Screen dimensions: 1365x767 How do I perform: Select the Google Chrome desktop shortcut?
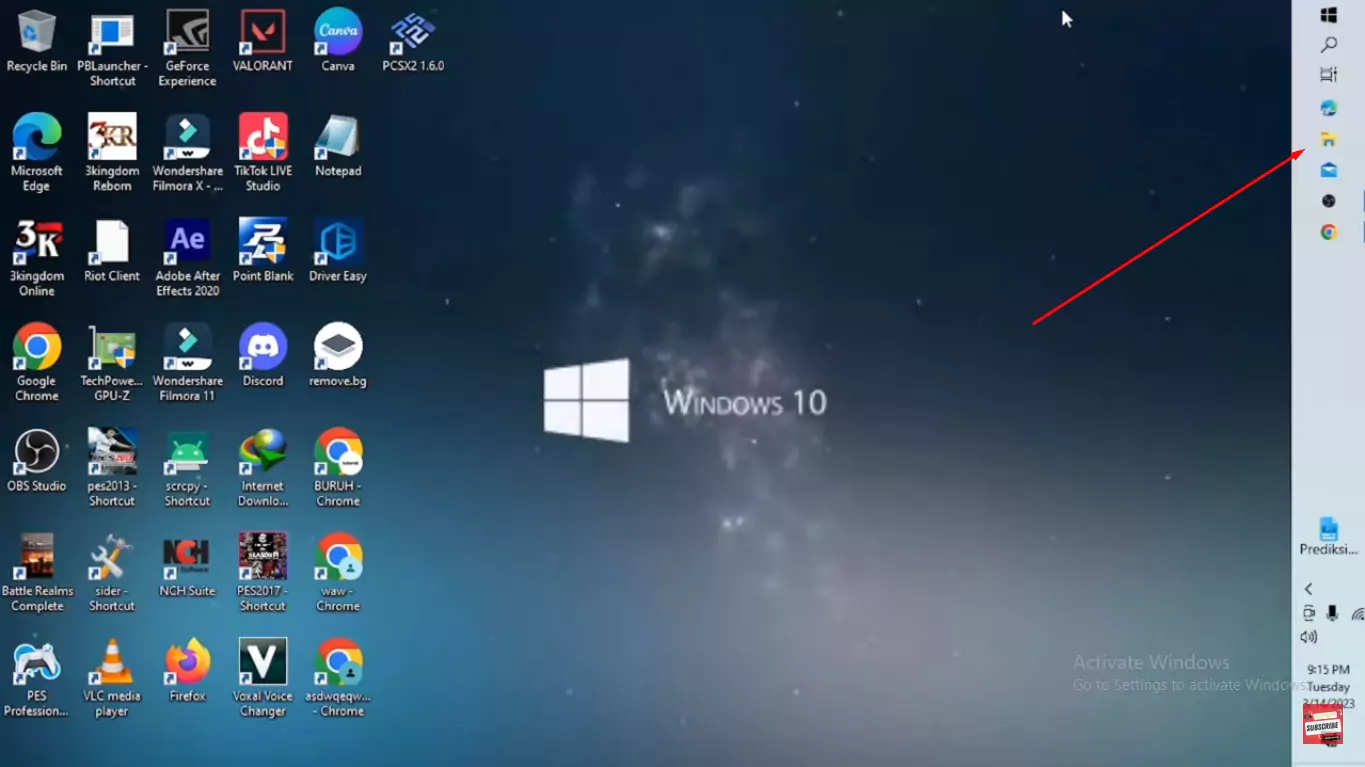click(37, 364)
